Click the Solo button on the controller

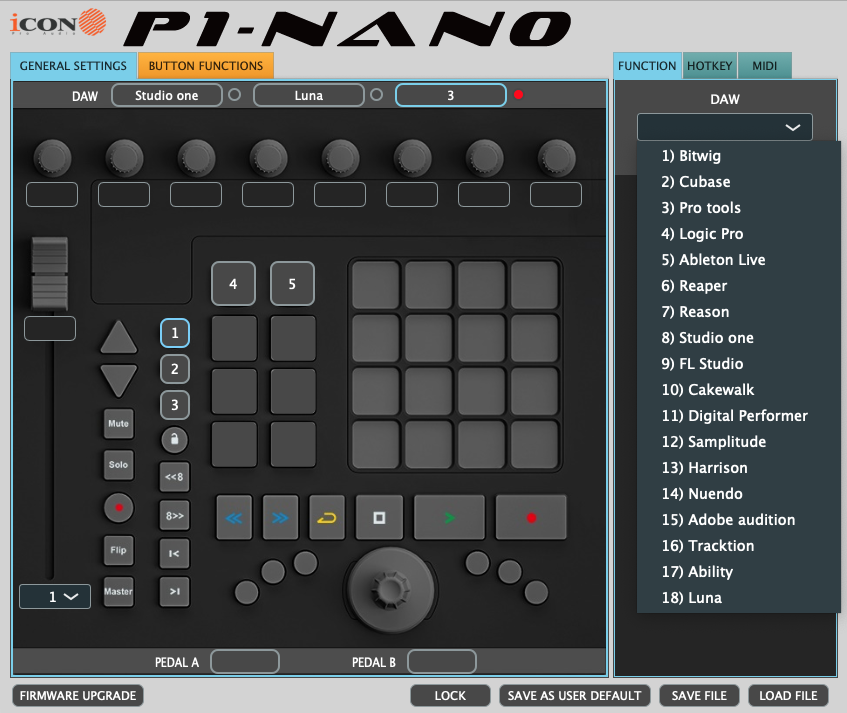(119, 465)
